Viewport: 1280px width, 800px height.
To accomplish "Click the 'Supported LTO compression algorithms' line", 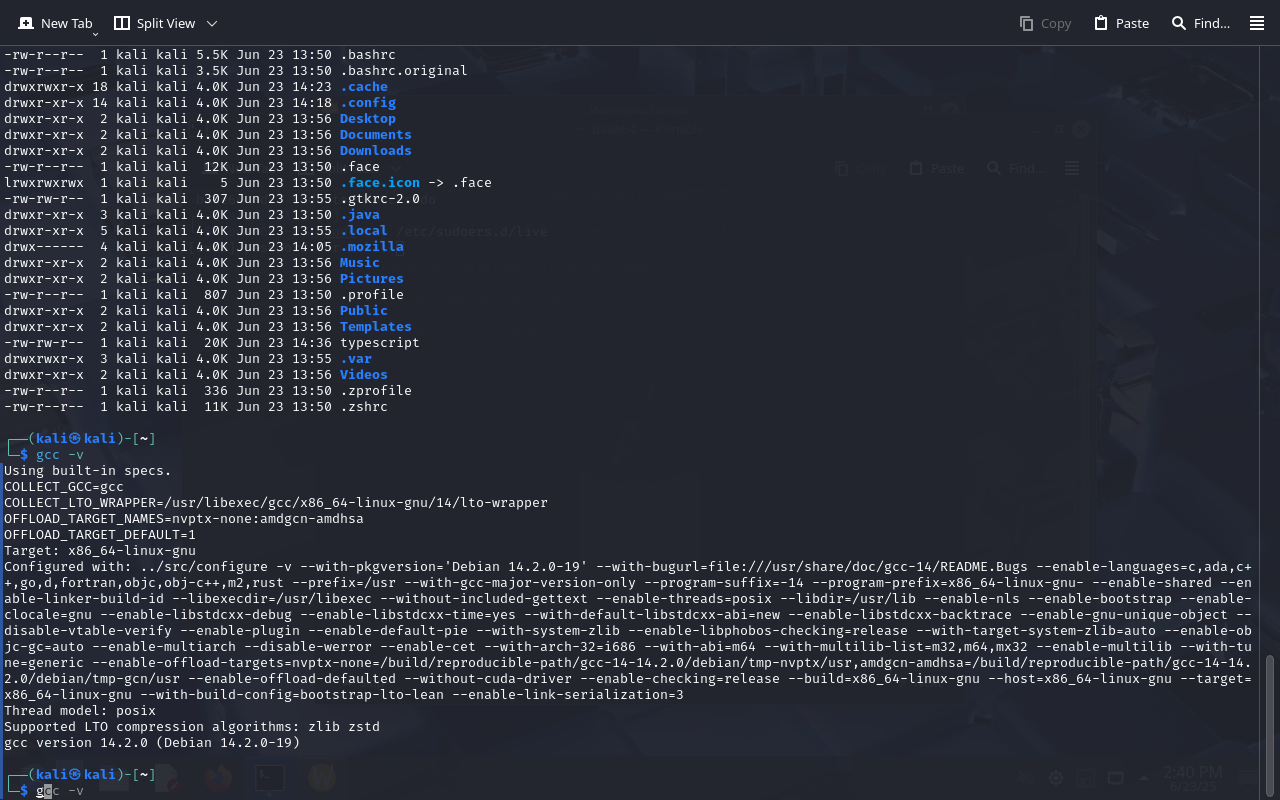I will click(x=192, y=727).
